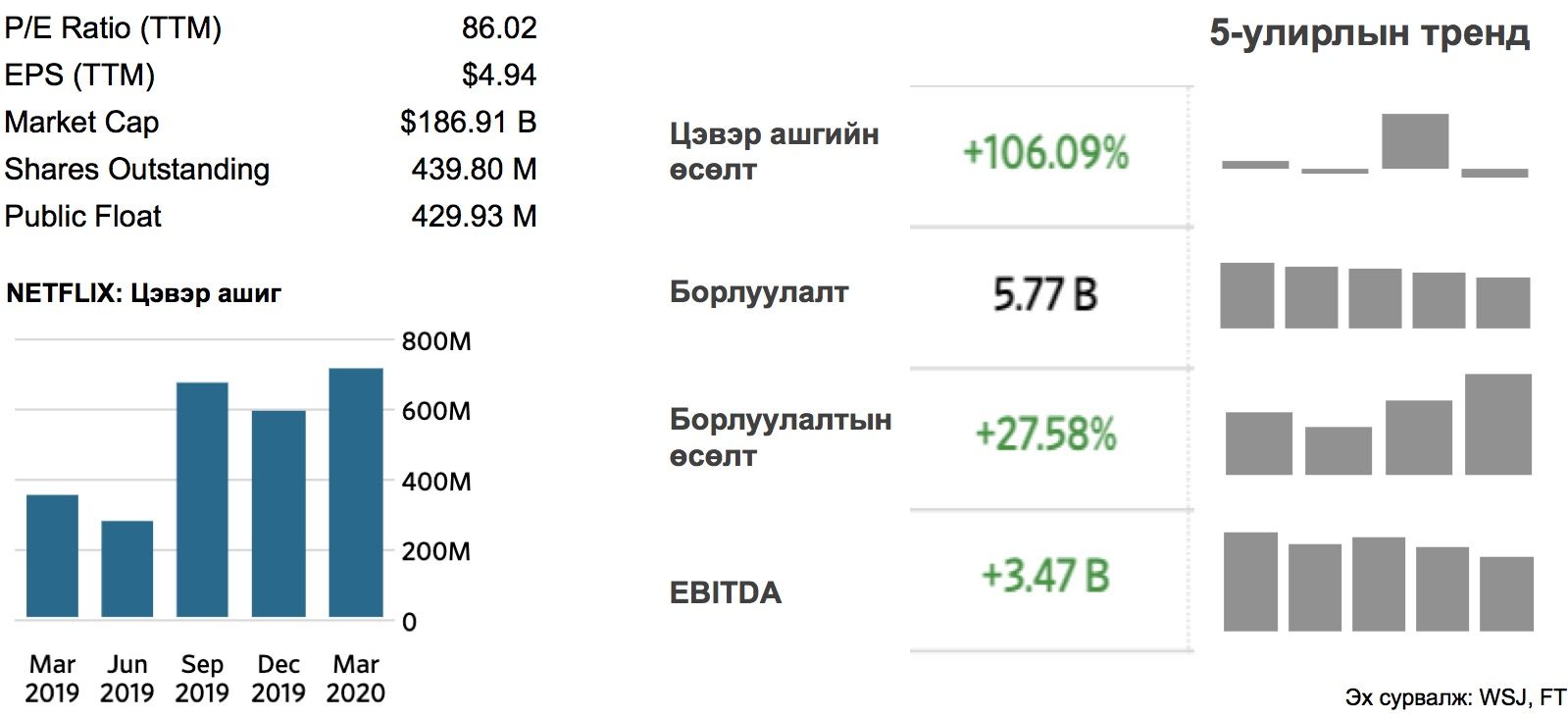This screenshot has height=717, width=1568.
Task: Select the +27.58% sales growth figure
Action: (1045, 435)
